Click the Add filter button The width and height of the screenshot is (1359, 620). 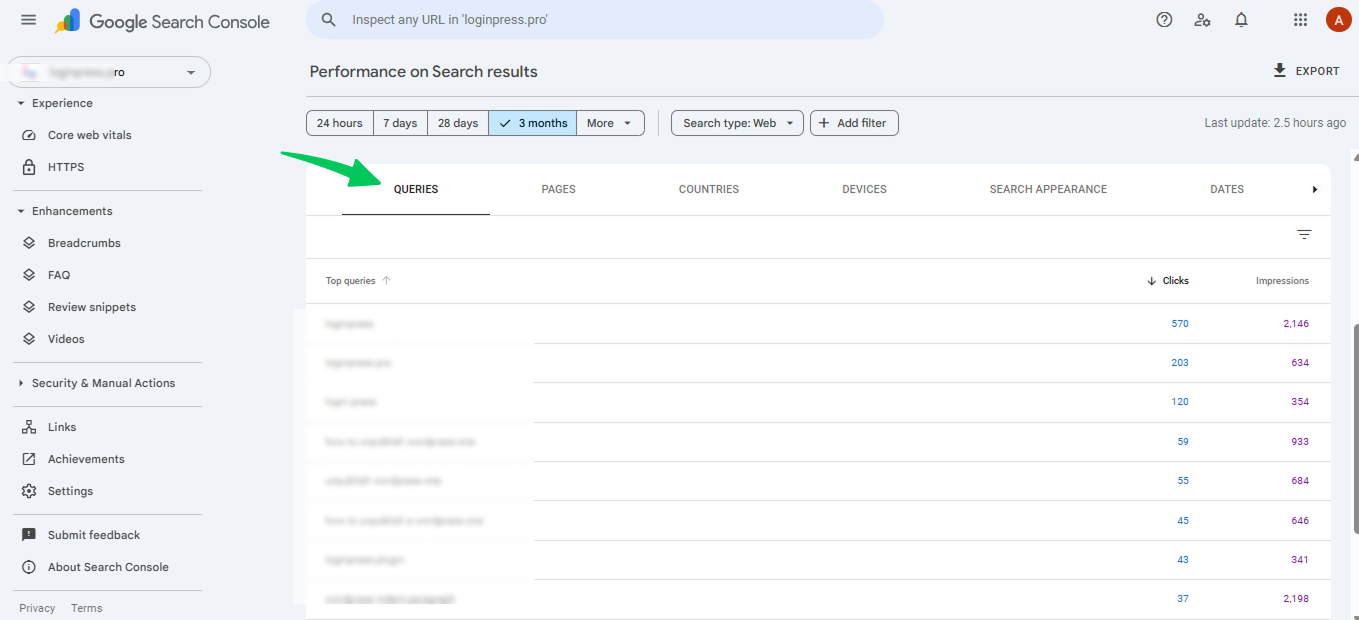tap(854, 122)
